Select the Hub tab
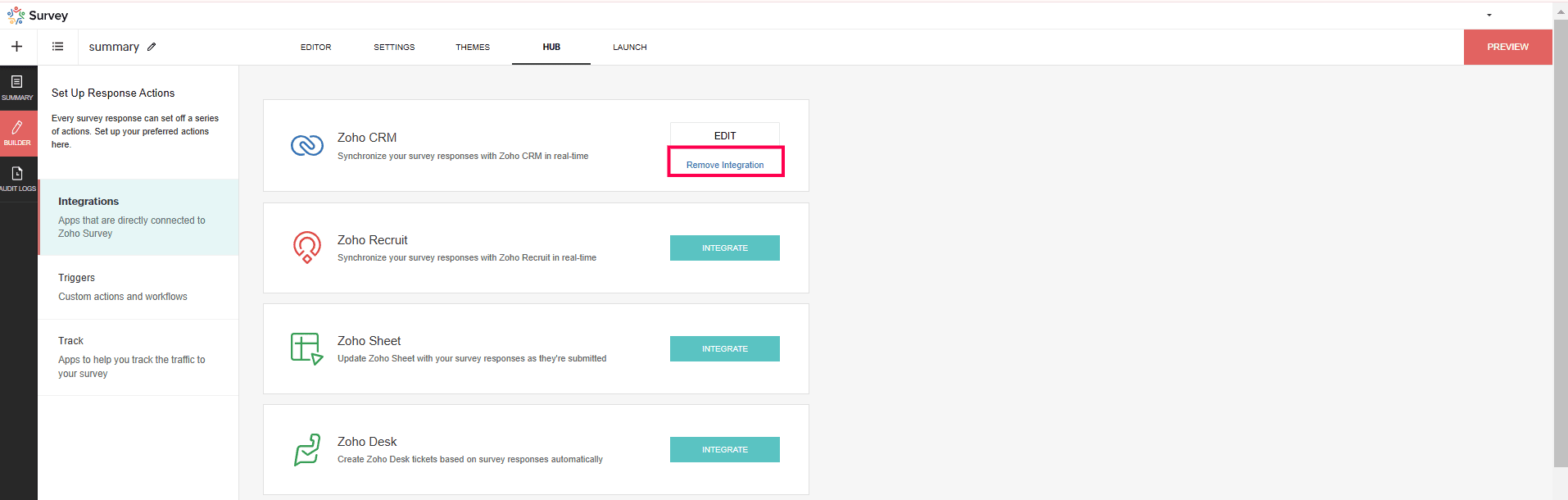Viewport: 1568px width, 500px height. pyautogui.click(x=551, y=48)
